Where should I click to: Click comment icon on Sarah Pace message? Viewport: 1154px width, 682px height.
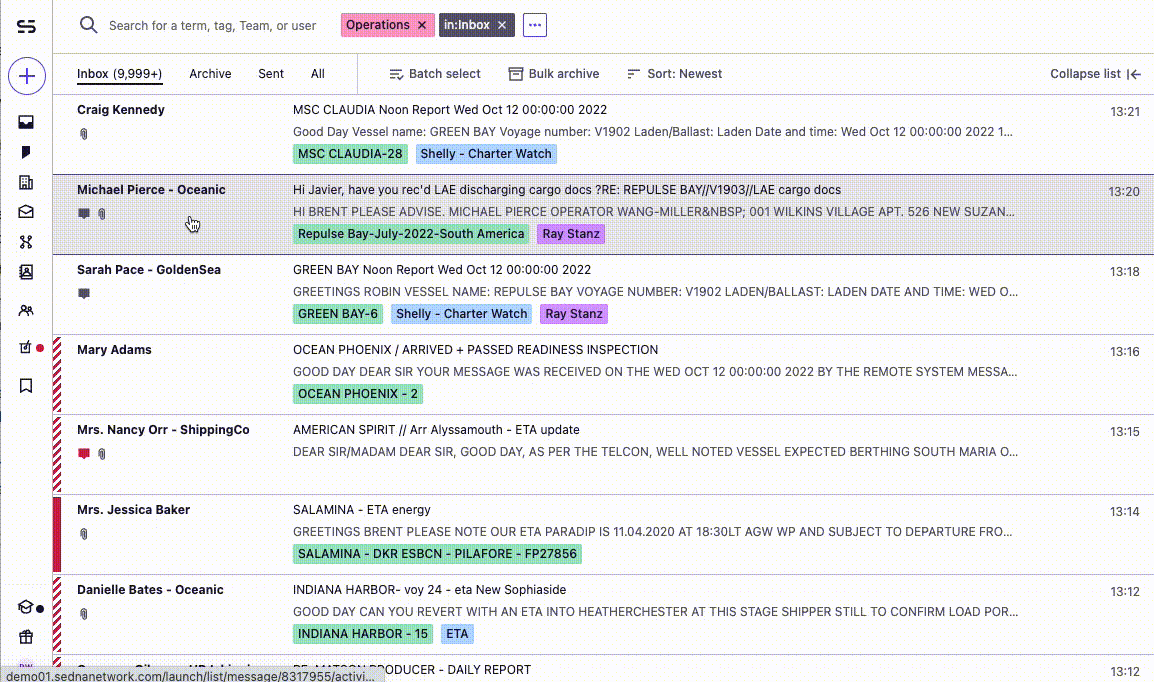coord(84,294)
